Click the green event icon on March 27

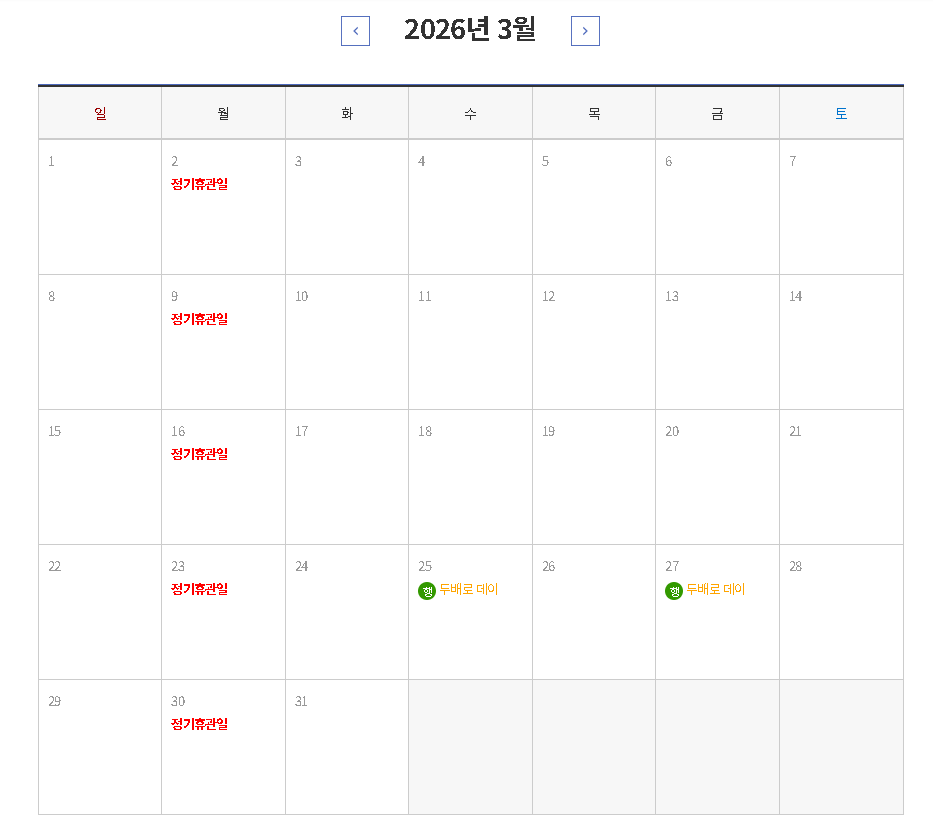click(x=673, y=590)
